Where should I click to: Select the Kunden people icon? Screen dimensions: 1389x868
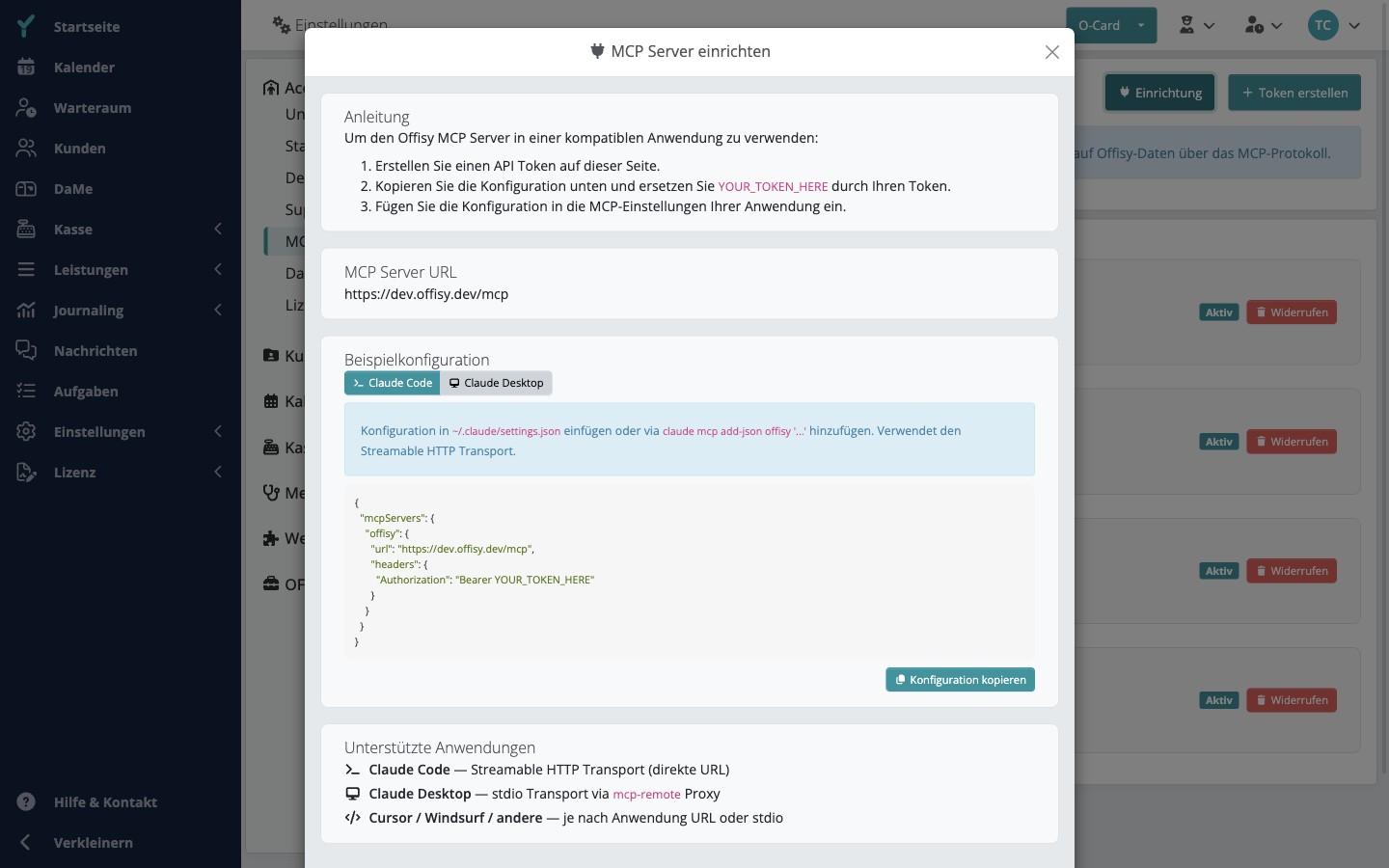pos(26,149)
